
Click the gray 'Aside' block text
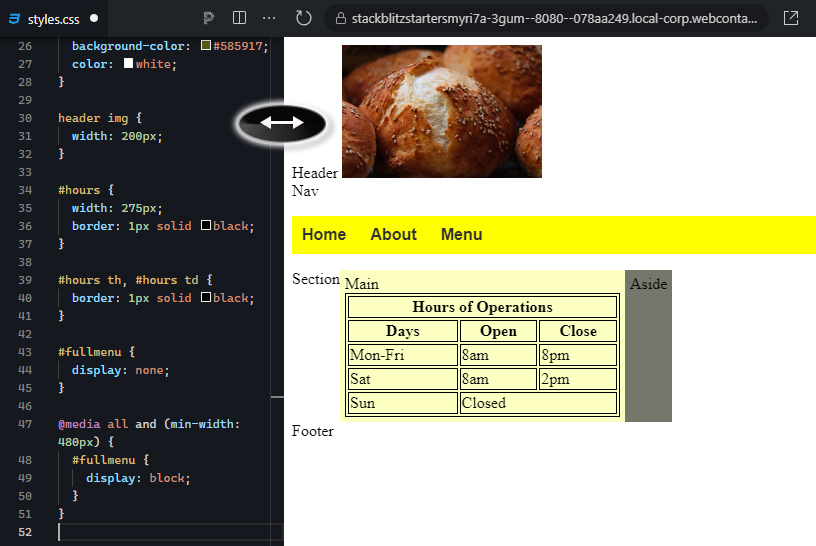tap(648, 284)
